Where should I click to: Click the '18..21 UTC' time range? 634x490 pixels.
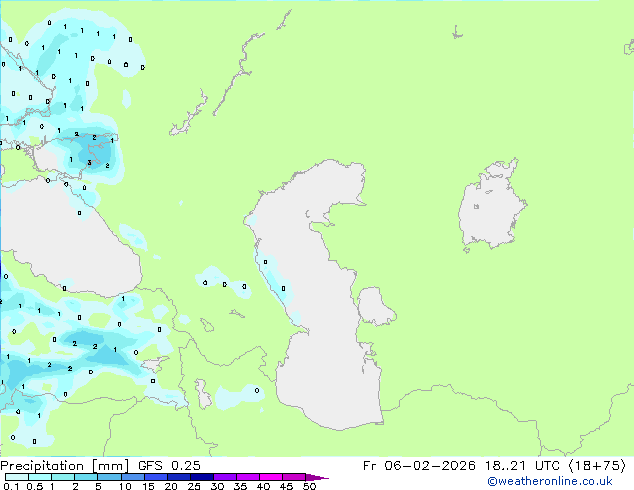pyautogui.click(x=522, y=466)
